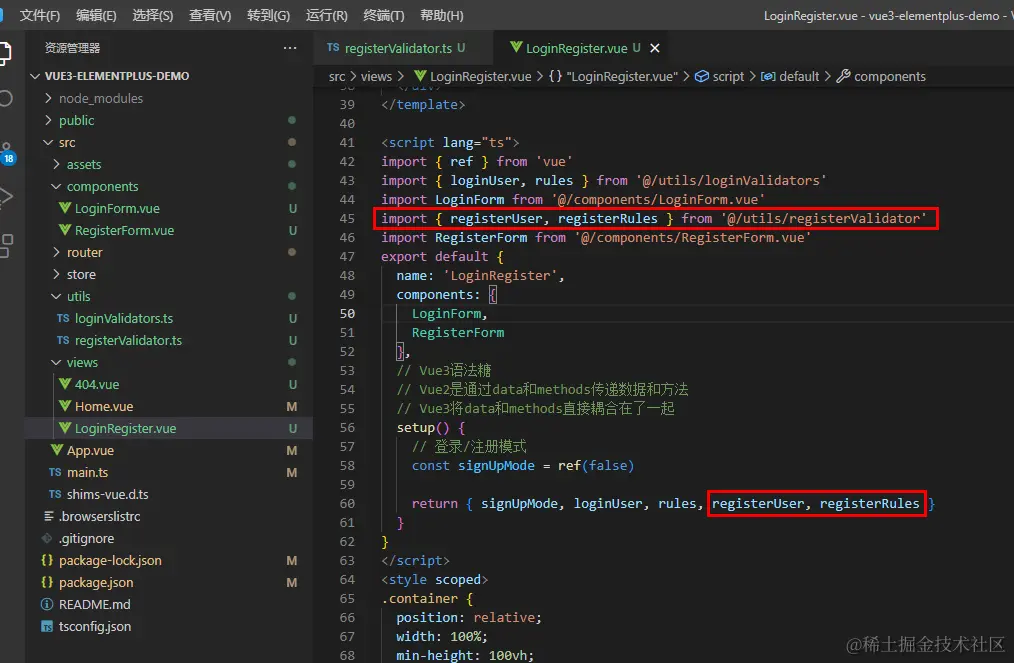
Task: Close the LoginRegister.vue tab
Action: [x=654, y=49]
